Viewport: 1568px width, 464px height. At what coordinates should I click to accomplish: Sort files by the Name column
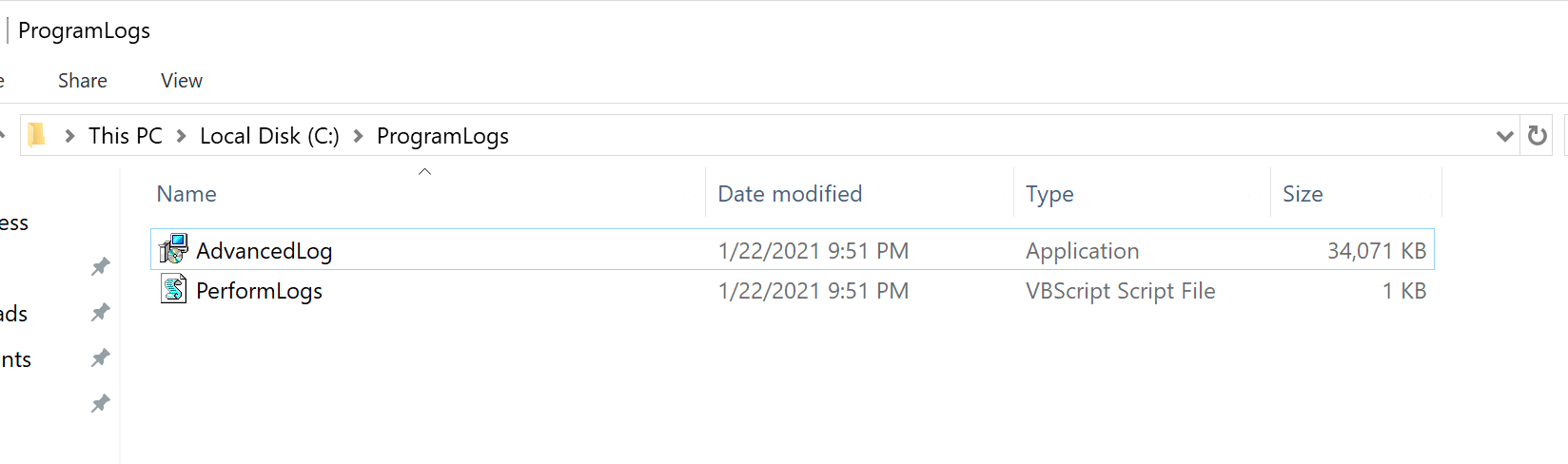click(187, 194)
